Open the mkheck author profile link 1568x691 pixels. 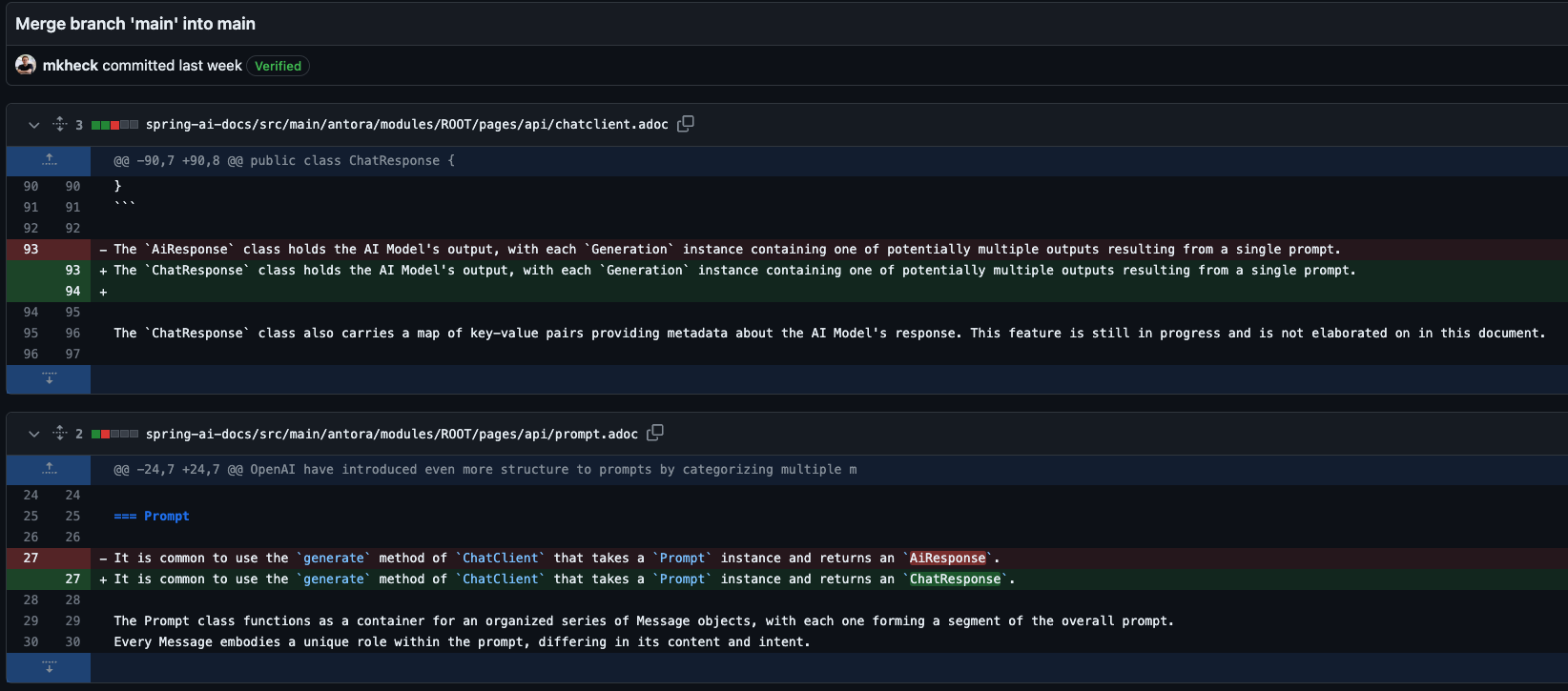71,66
